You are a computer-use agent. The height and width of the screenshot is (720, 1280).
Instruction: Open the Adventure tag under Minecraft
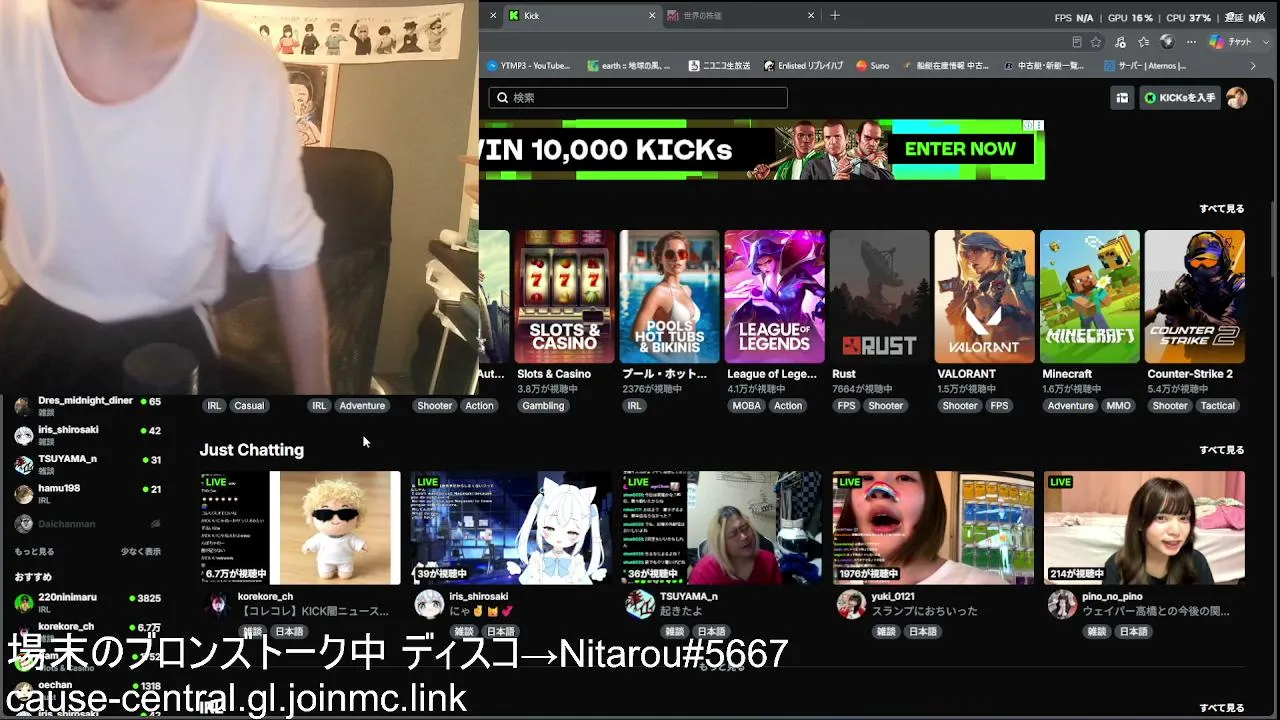pos(1071,406)
